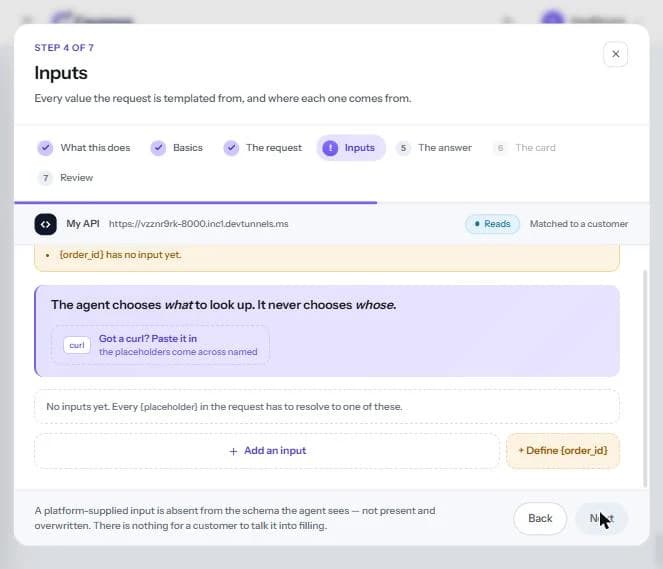The image size is (663, 569).
Task: Click the checkmark icon beside What this does
Action: 45,148
